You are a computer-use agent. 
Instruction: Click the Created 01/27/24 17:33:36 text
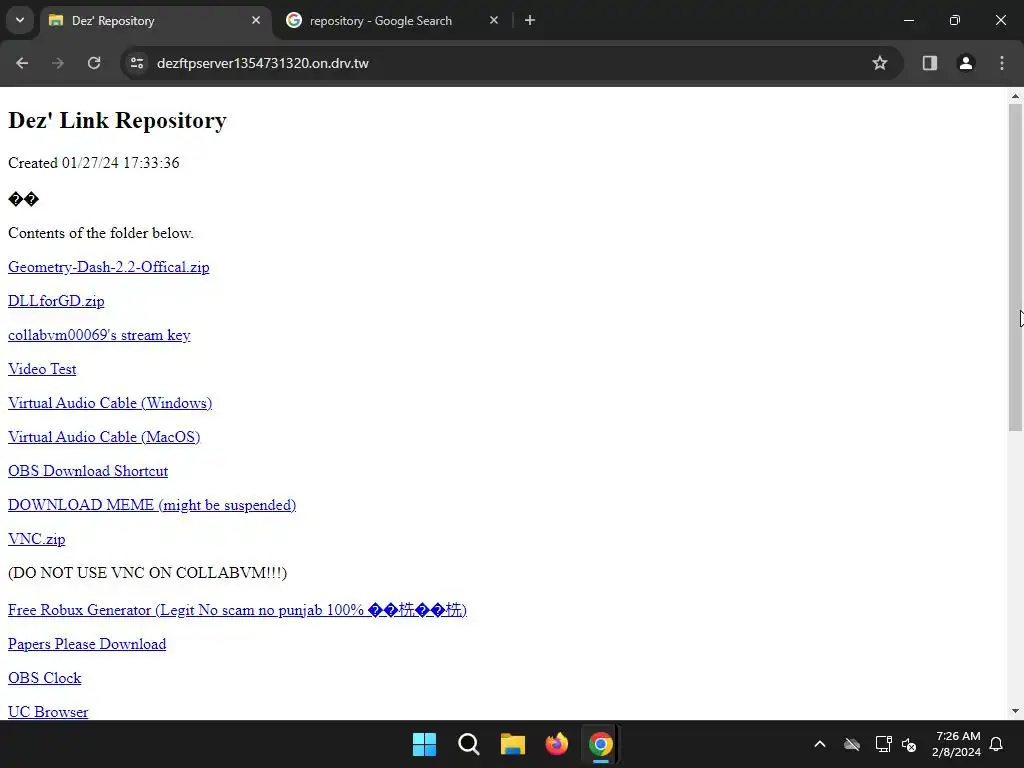[x=93, y=163]
